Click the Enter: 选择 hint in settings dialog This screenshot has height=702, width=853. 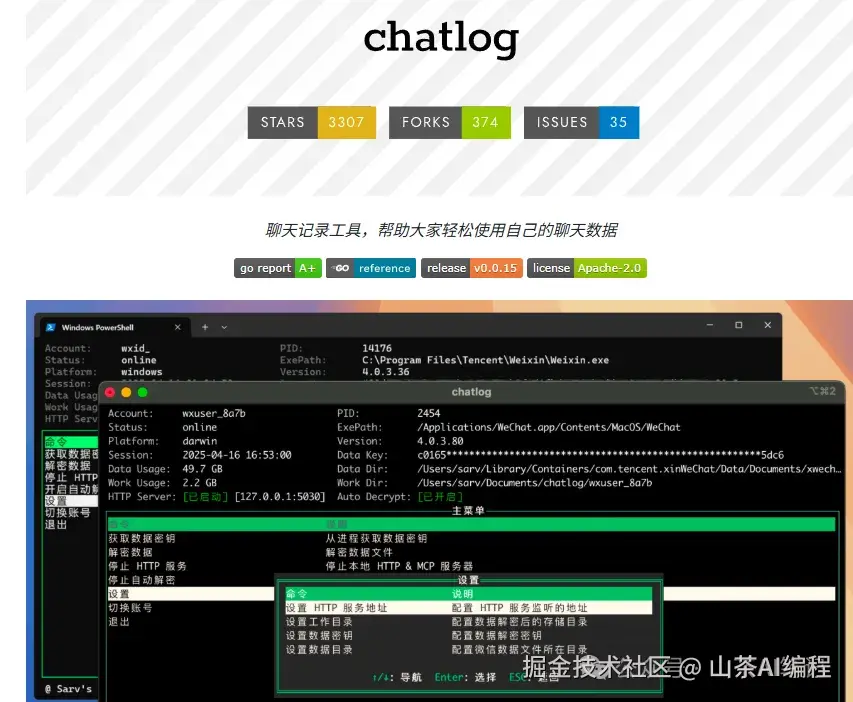click(x=465, y=678)
